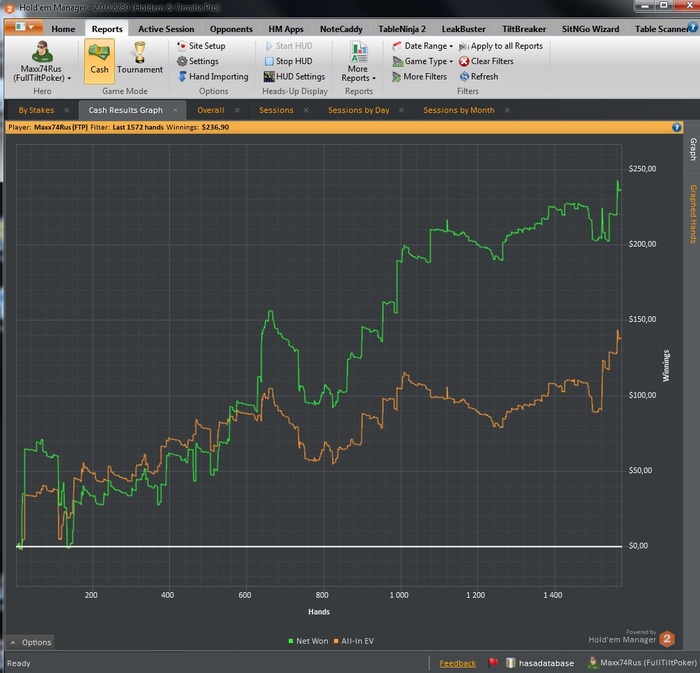700x673 pixels.
Task: Click Clear Filters
Action: [x=487, y=61]
